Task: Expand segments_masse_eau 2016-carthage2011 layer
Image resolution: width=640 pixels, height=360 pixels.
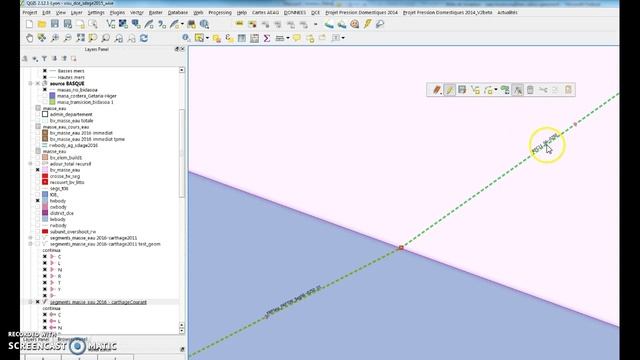Action: 30,238
